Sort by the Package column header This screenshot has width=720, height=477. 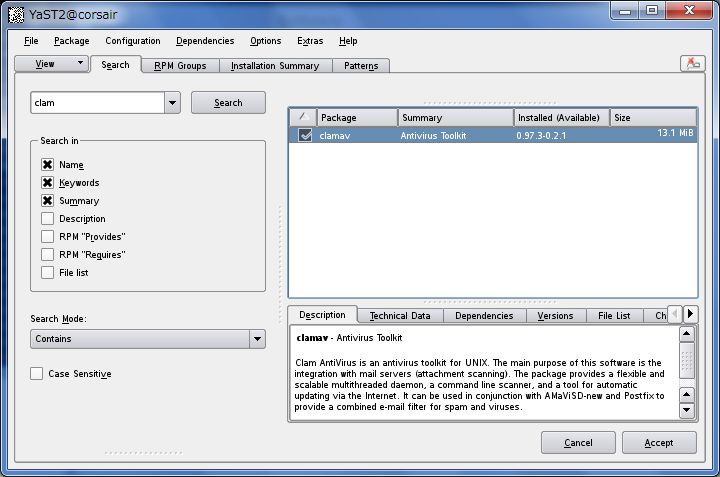(x=357, y=118)
